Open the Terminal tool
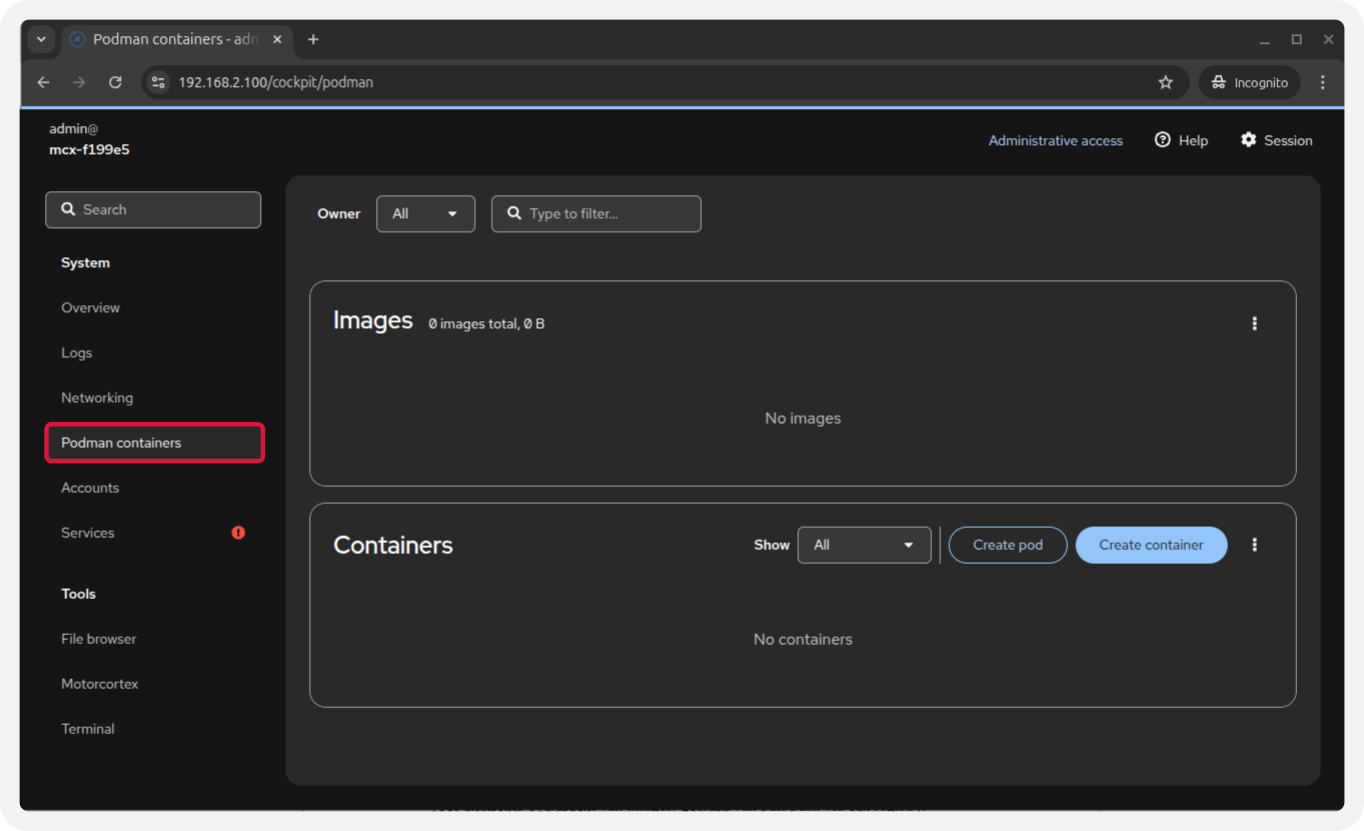The width and height of the screenshot is (1364, 831). (x=88, y=729)
